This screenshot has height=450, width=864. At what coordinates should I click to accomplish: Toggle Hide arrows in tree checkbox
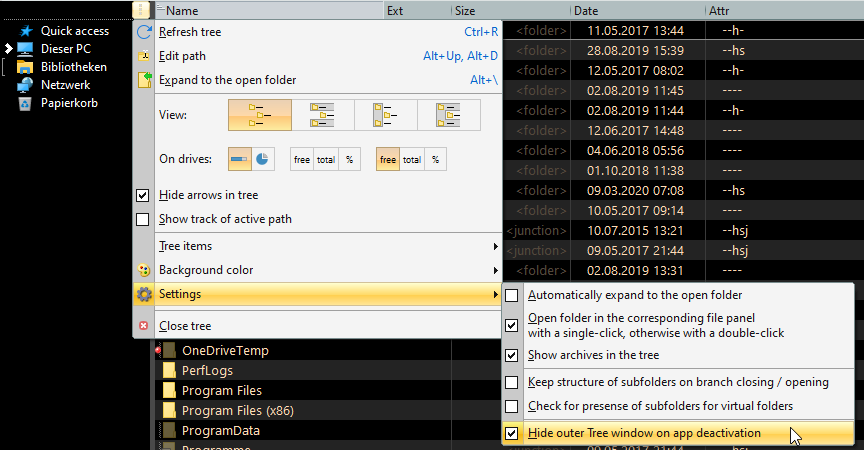[142, 196]
